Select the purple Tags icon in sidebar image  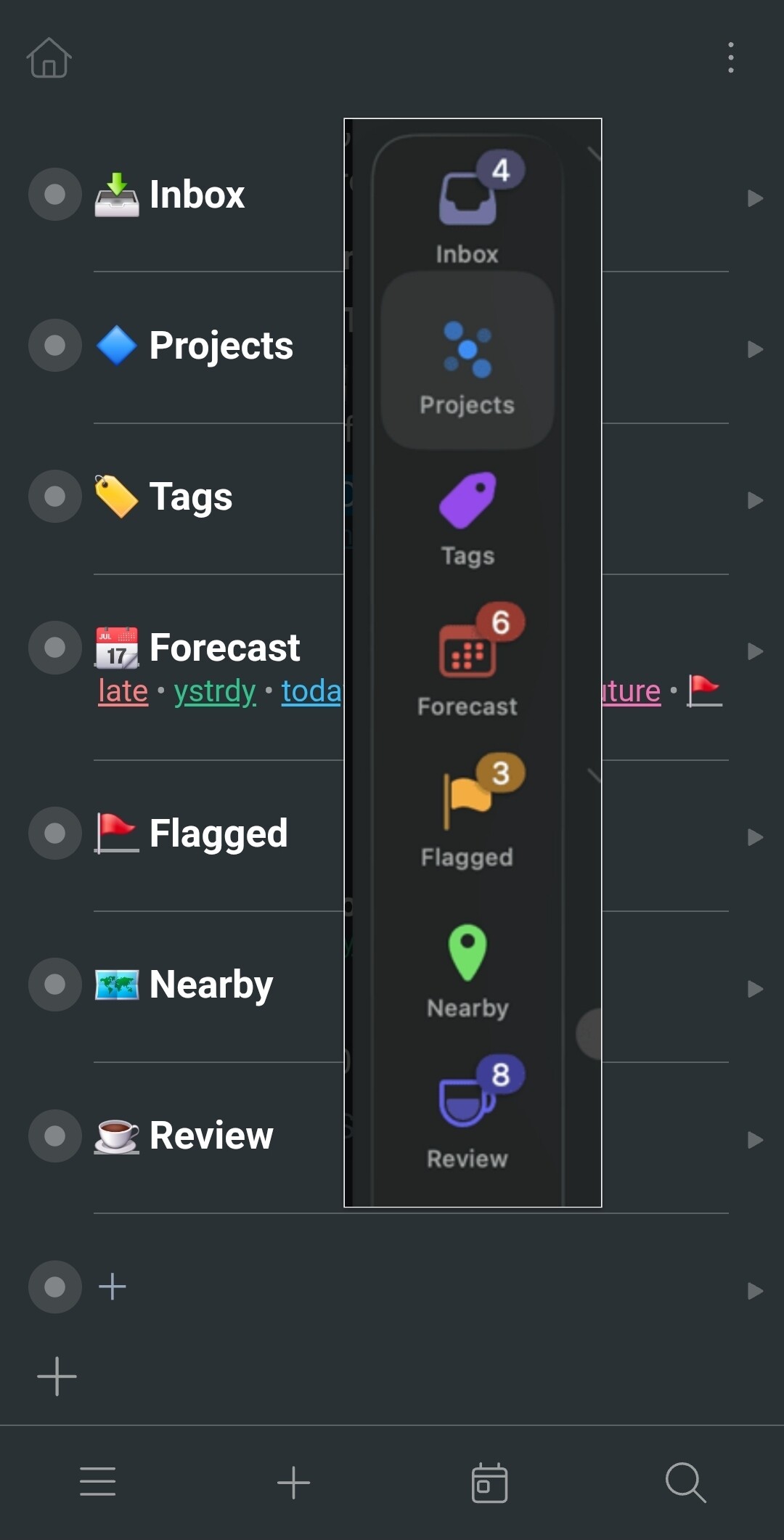tap(468, 500)
